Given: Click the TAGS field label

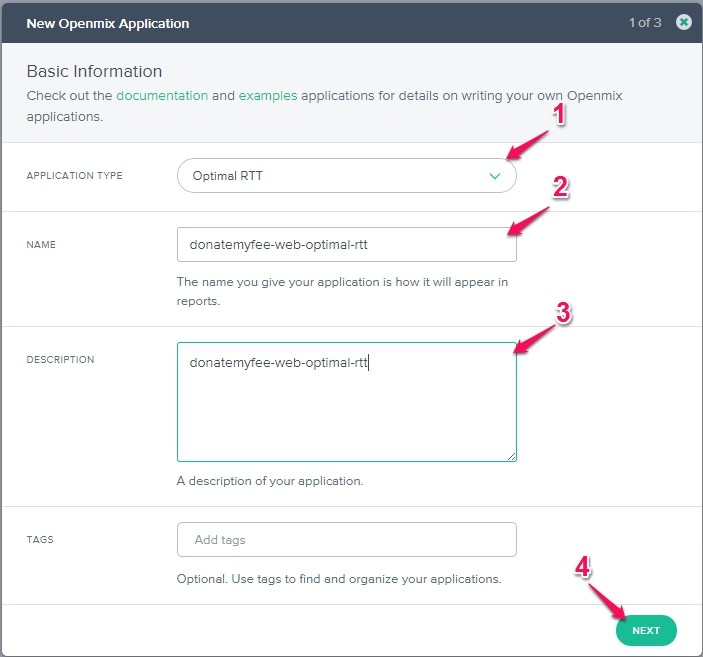Looking at the screenshot, I should click(40, 539).
